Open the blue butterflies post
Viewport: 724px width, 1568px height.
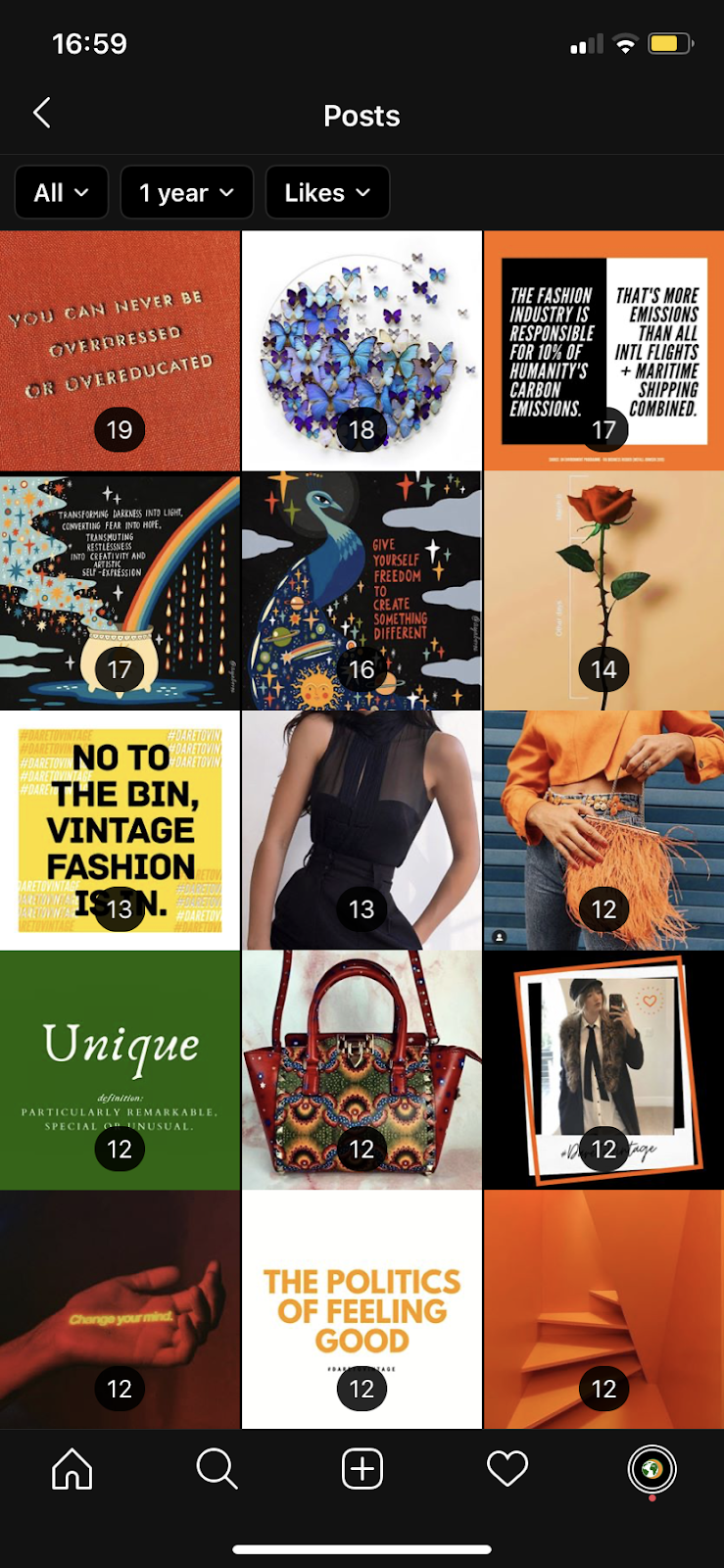click(x=362, y=351)
